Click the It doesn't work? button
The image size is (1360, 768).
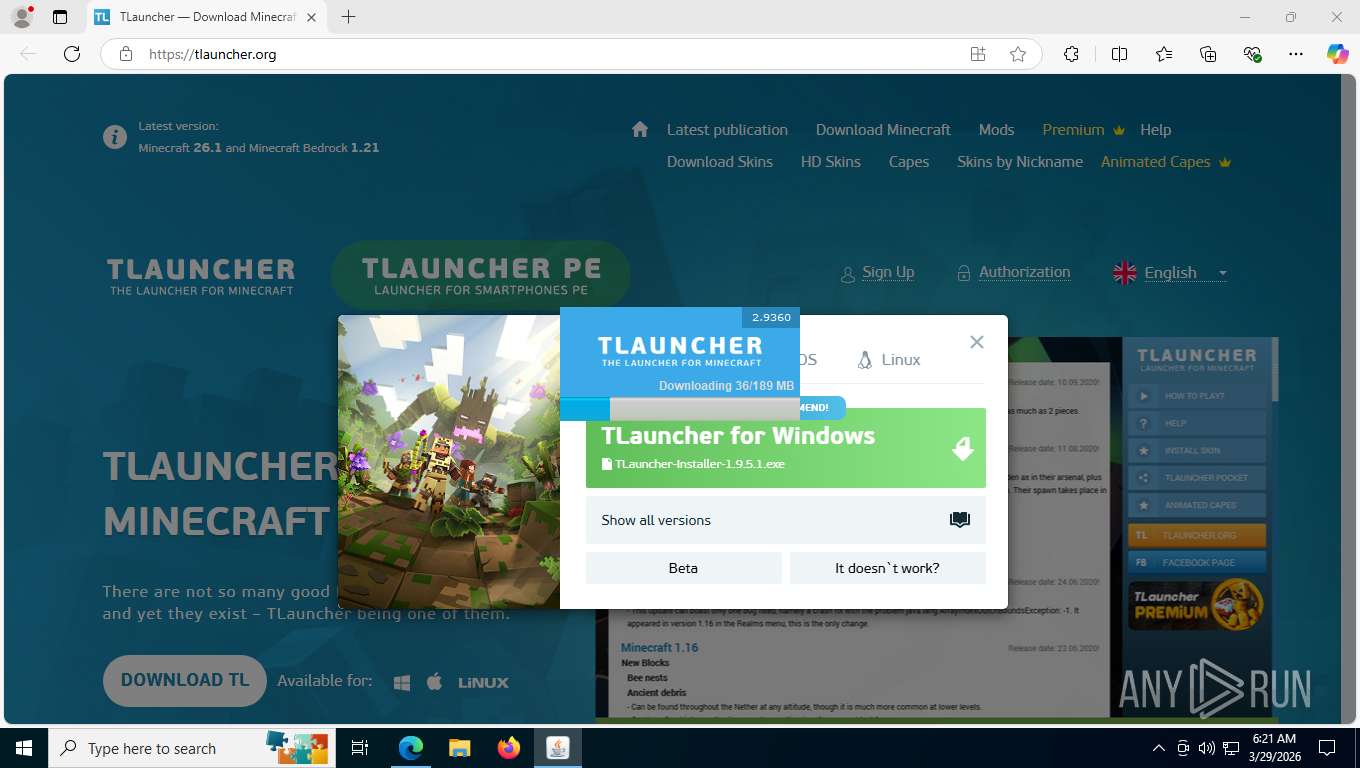pos(888,568)
